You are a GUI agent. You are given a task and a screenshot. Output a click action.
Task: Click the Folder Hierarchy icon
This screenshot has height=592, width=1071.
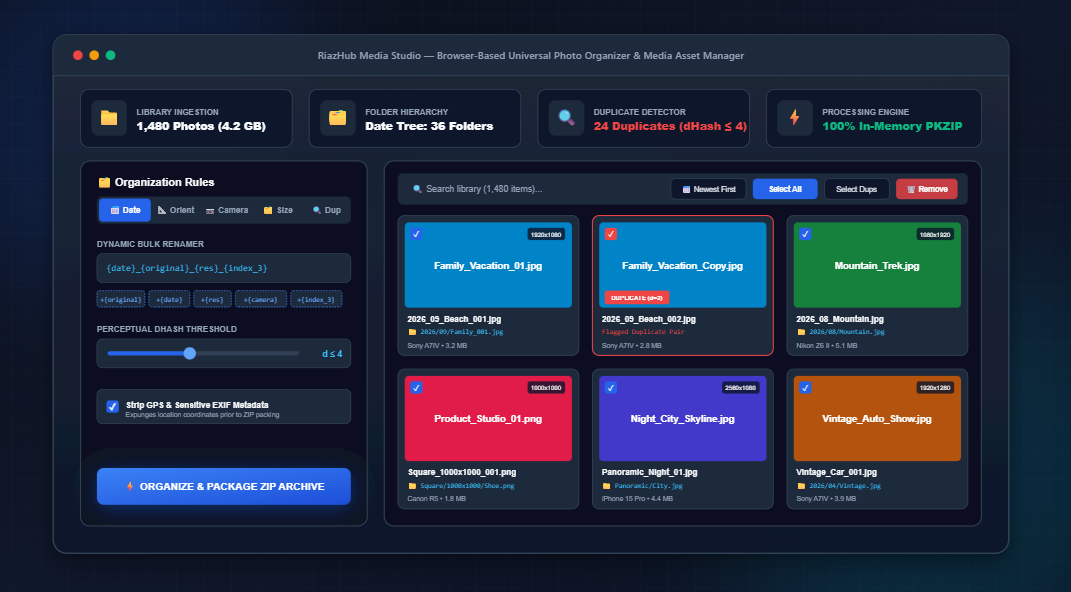(x=337, y=118)
